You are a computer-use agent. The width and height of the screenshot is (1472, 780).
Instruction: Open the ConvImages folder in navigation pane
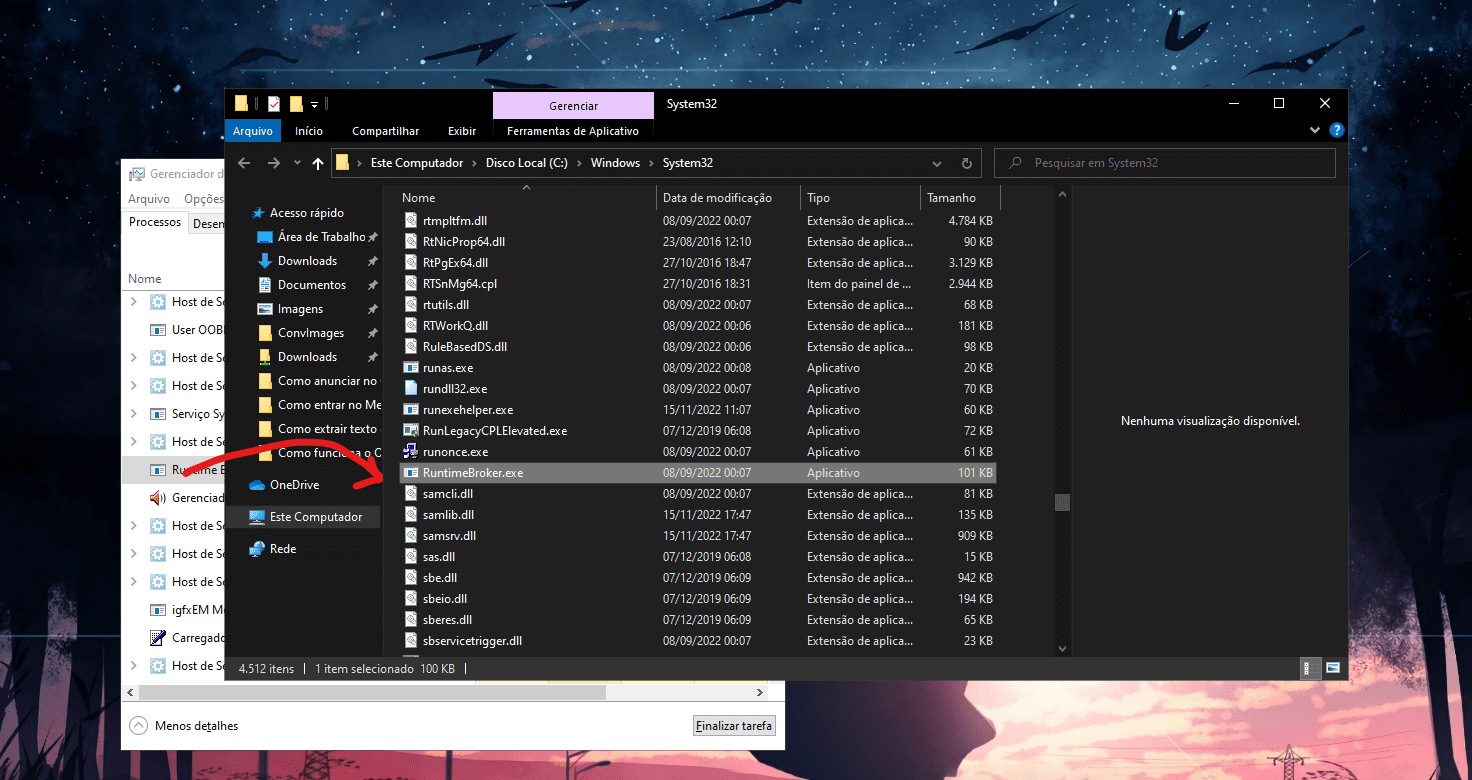coord(310,333)
